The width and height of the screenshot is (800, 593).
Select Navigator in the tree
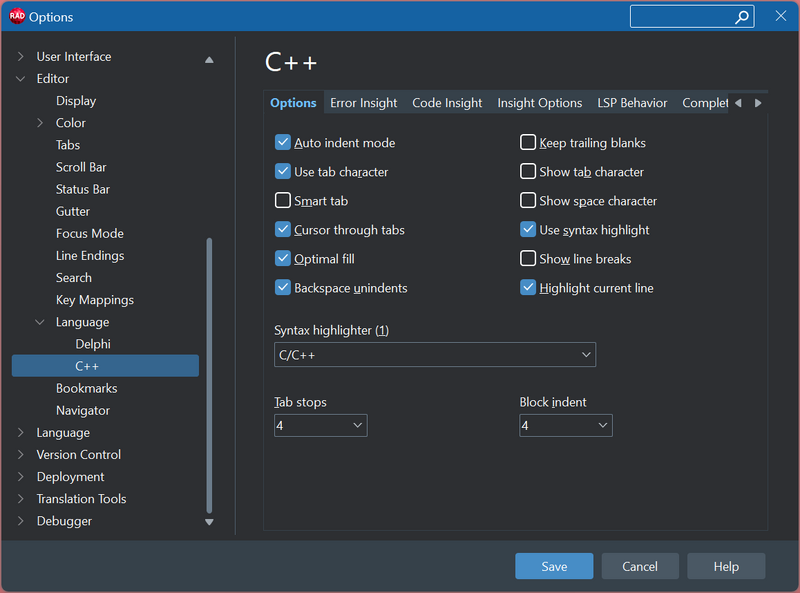[83, 410]
